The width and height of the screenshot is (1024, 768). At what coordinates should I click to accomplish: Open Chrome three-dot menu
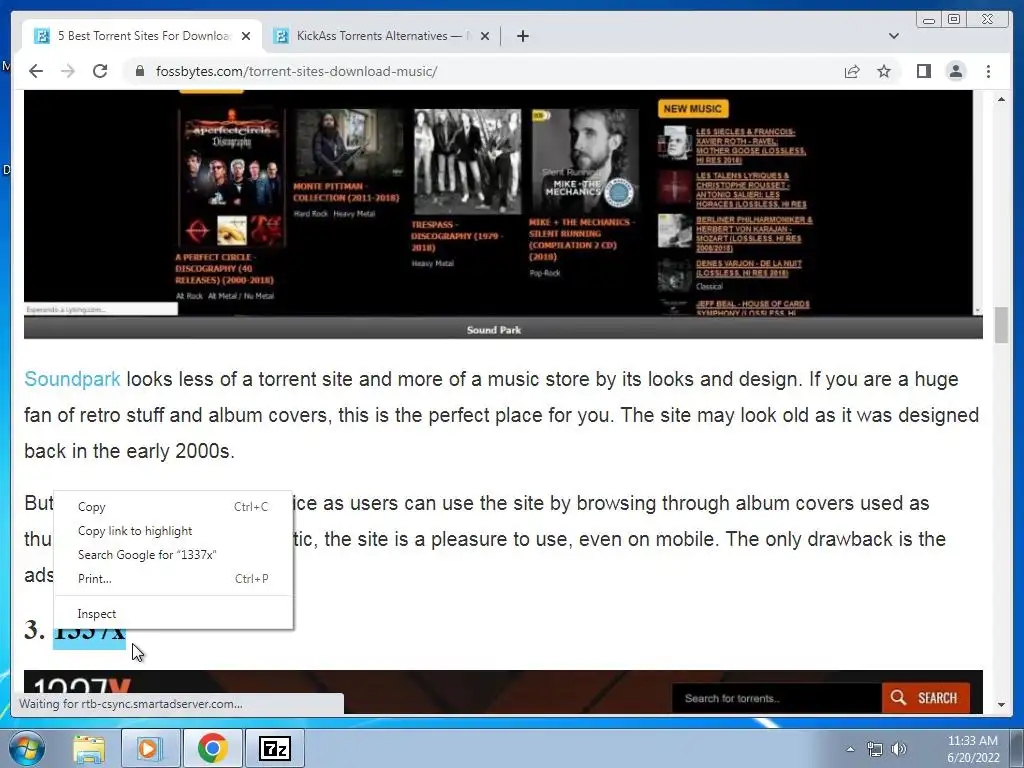[x=988, y=71]
